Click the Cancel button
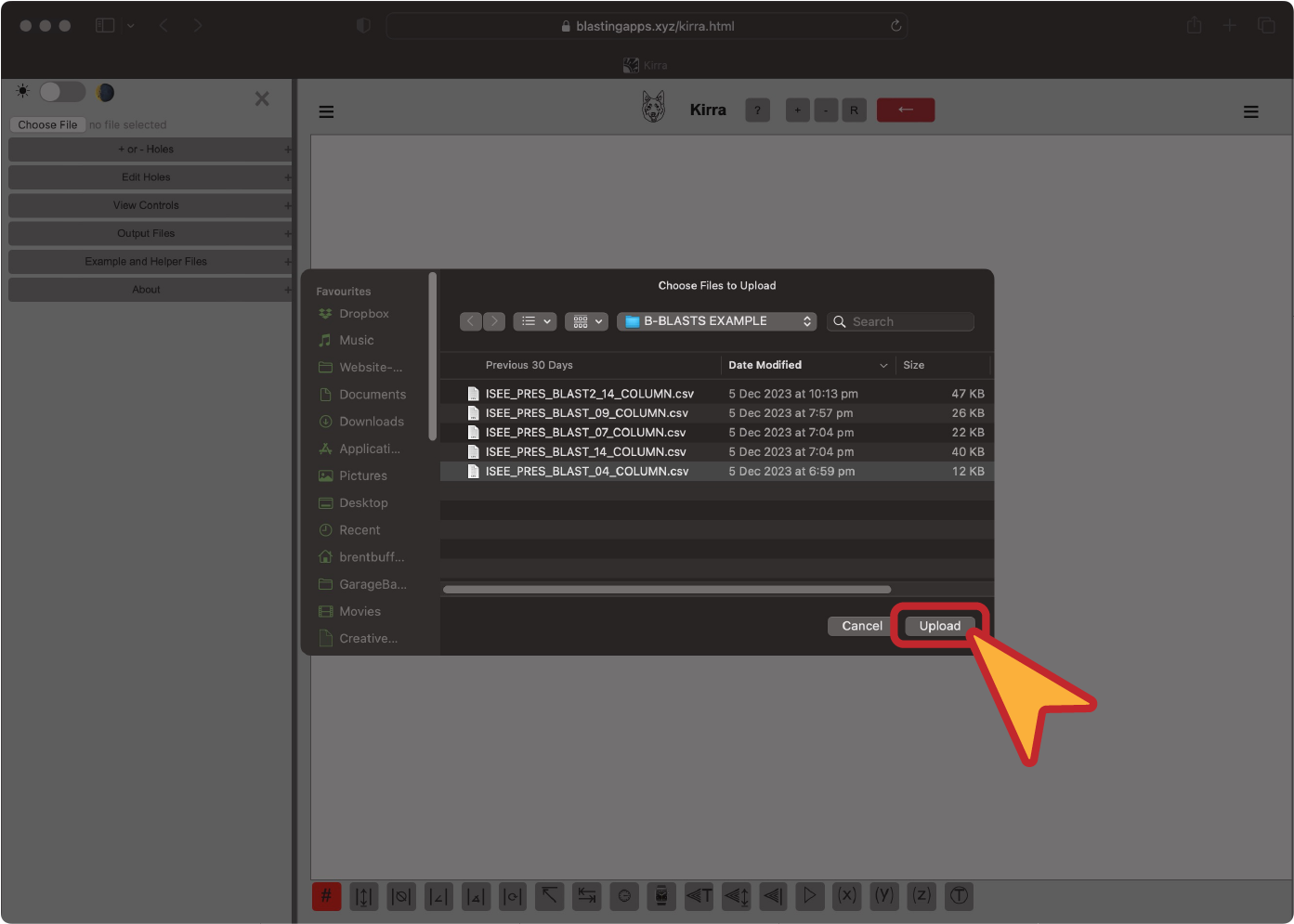The image size is (1294, 924). coord(861,626)
